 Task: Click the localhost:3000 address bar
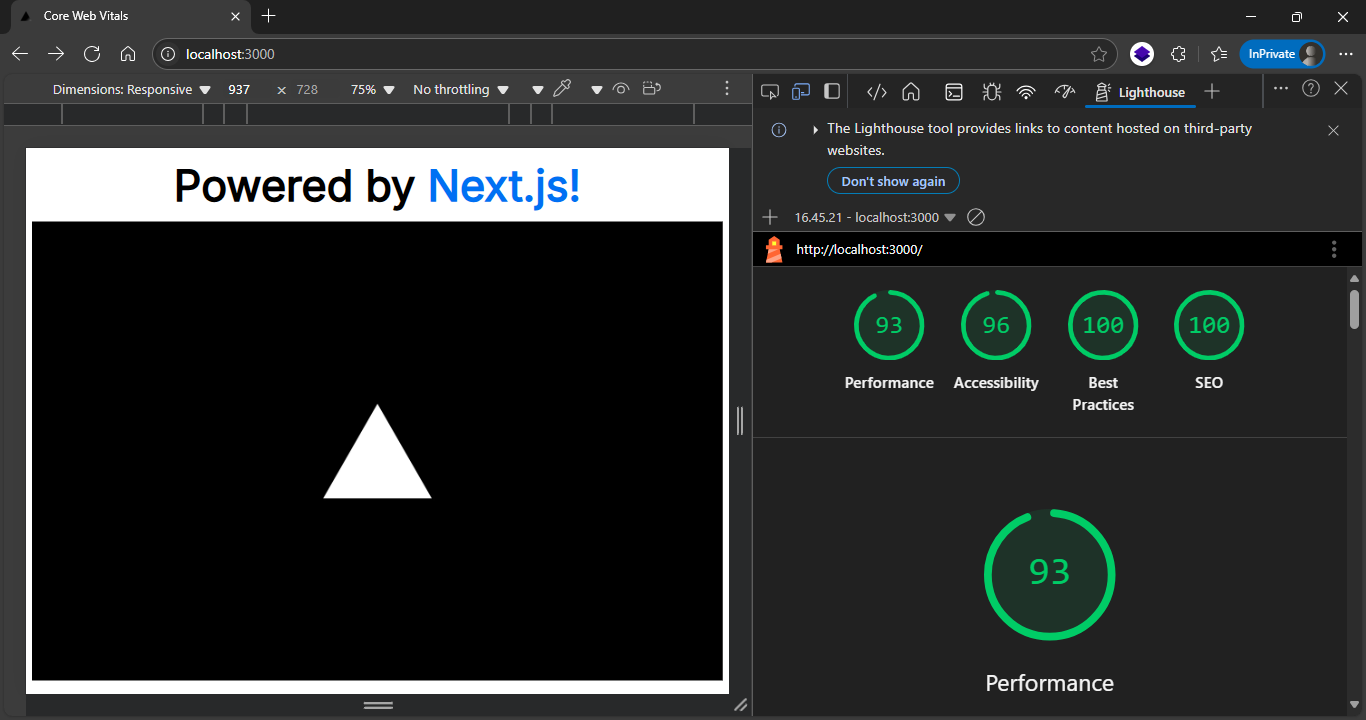click(x=633, y=54)
